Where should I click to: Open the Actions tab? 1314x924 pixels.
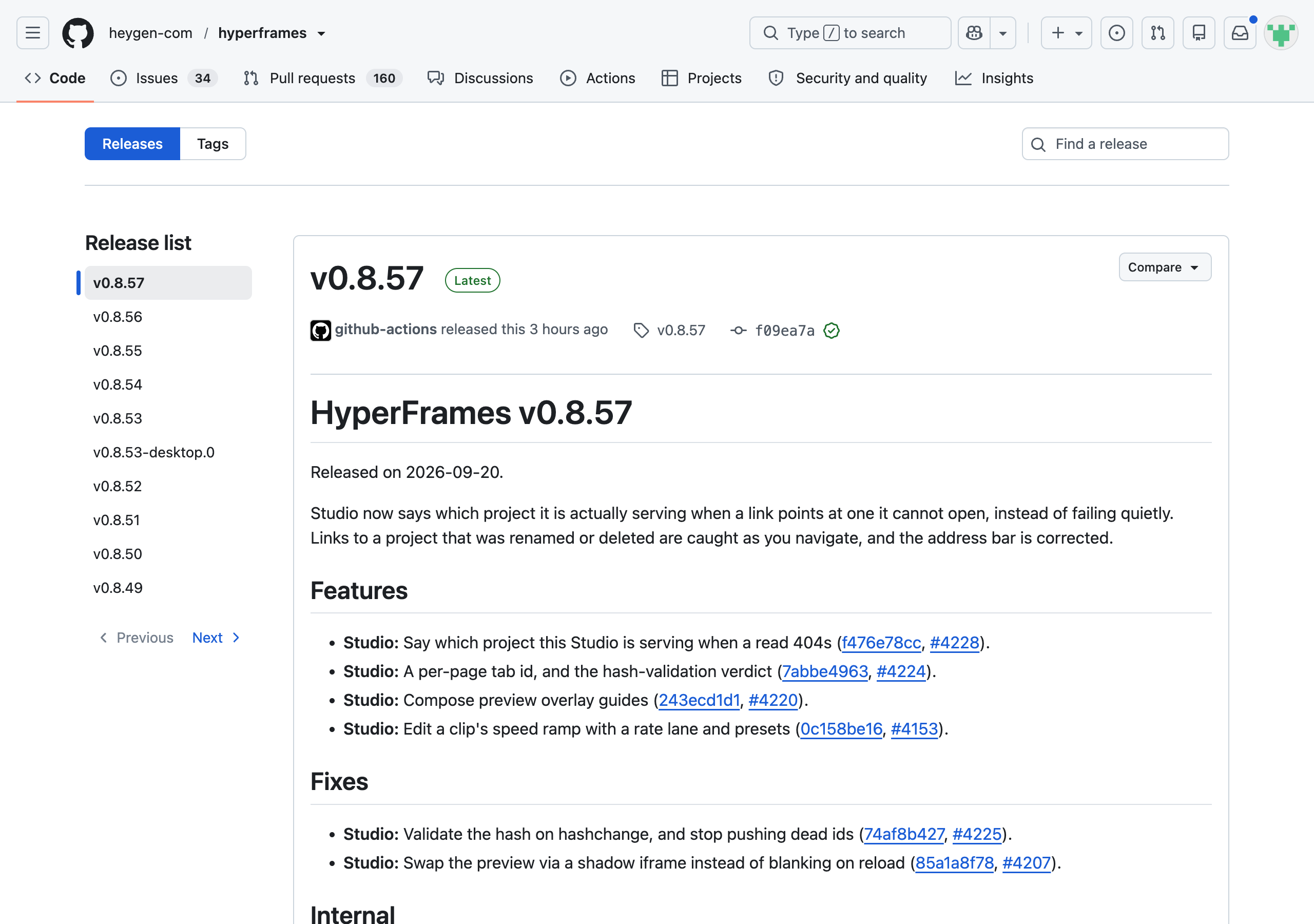[597, 78]
